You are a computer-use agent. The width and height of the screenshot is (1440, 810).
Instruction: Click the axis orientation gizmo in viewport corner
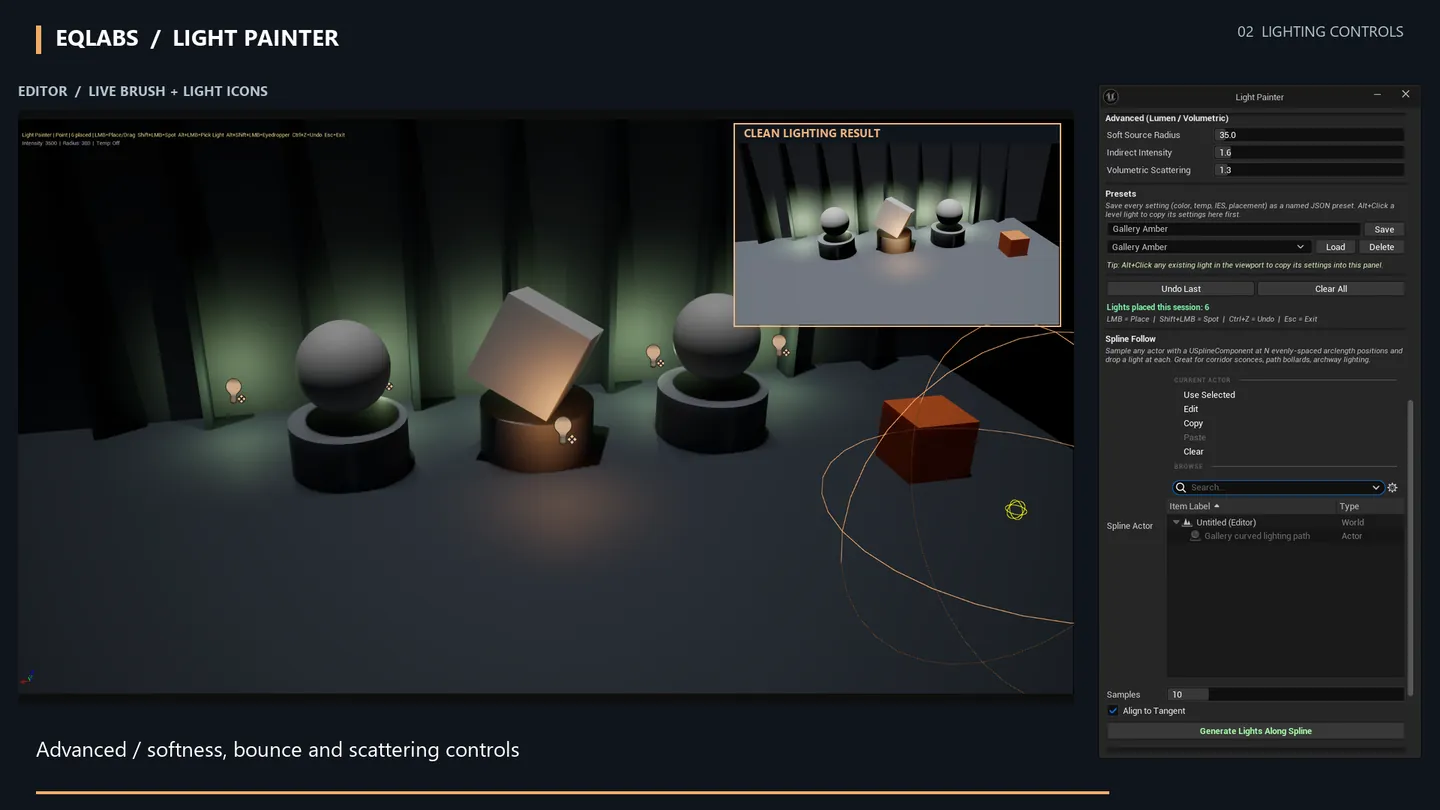pyautogui.click(x=27, y=678)
